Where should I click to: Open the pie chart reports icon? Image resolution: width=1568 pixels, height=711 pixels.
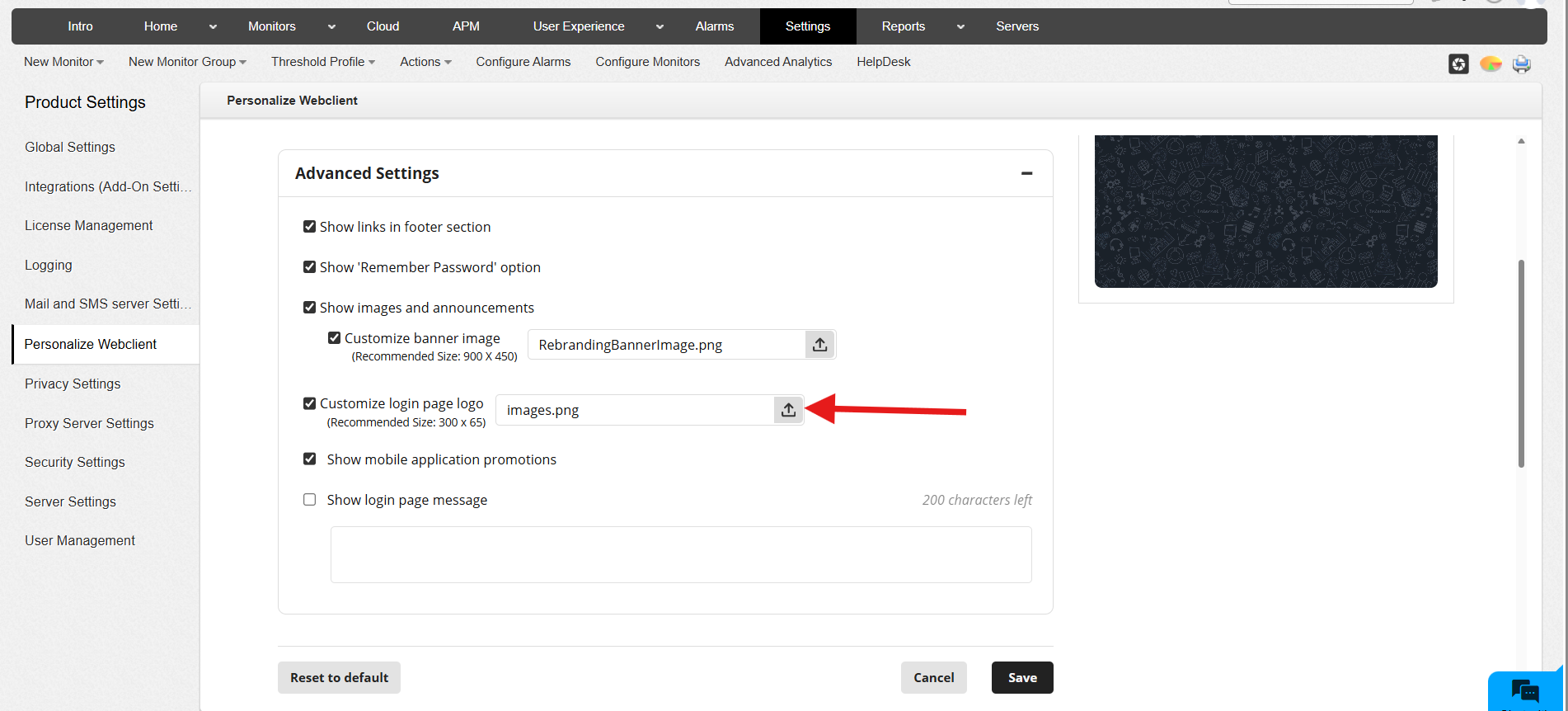tap(1491, 64)
